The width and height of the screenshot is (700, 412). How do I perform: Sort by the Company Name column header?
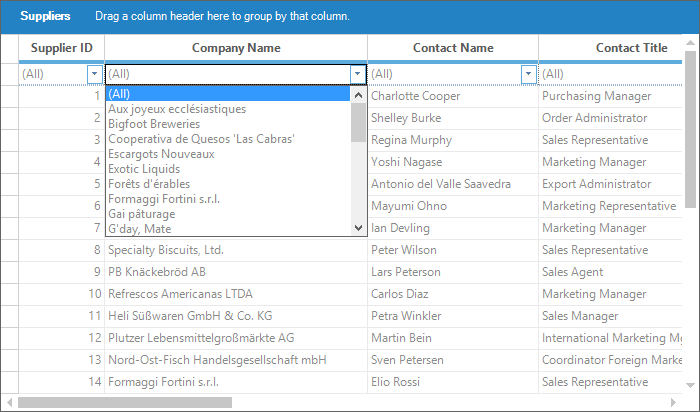(236, 48)
